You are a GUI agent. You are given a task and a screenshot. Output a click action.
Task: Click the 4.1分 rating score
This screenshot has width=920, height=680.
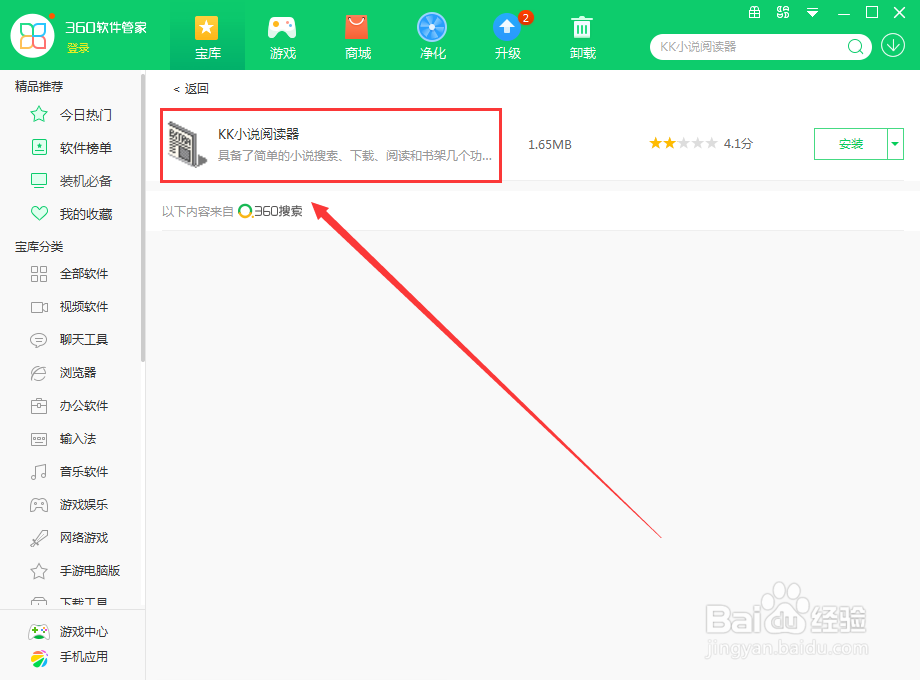tap(738, 143)
